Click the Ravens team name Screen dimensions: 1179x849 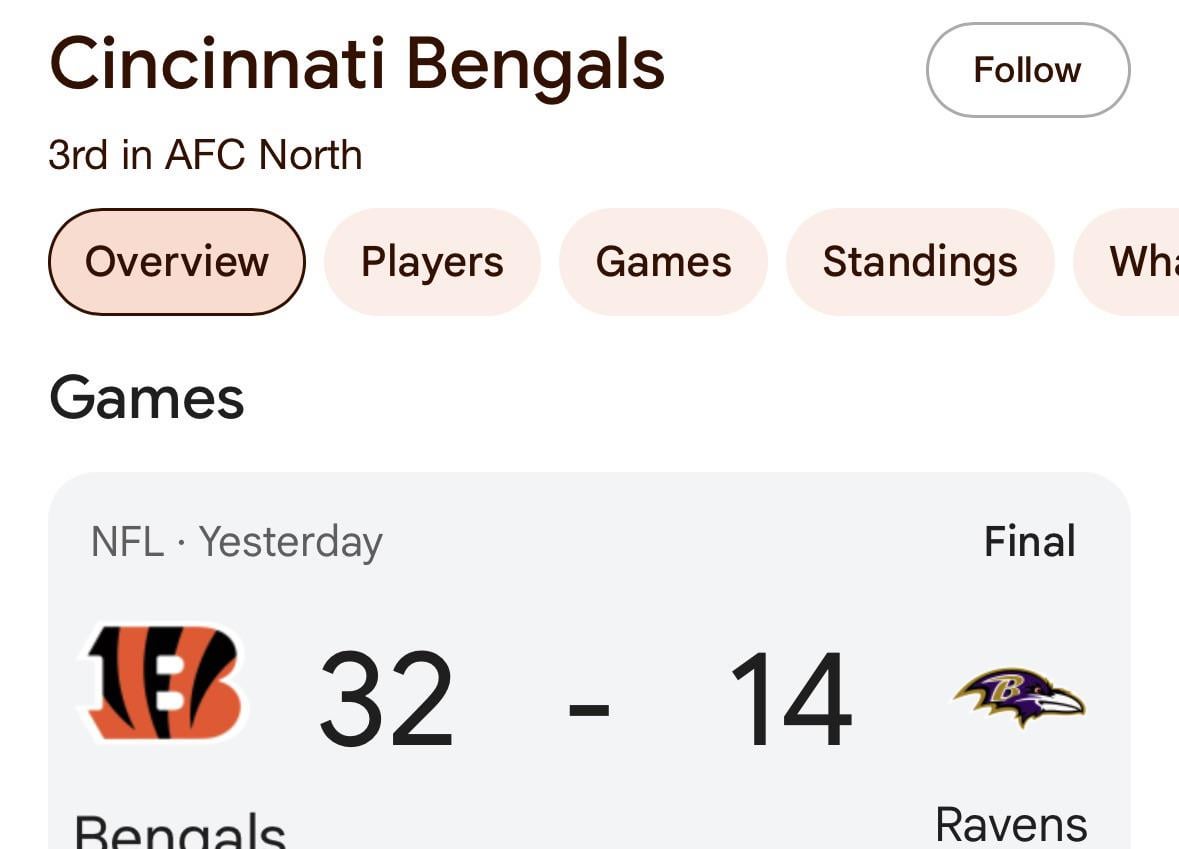(1010, 825)
